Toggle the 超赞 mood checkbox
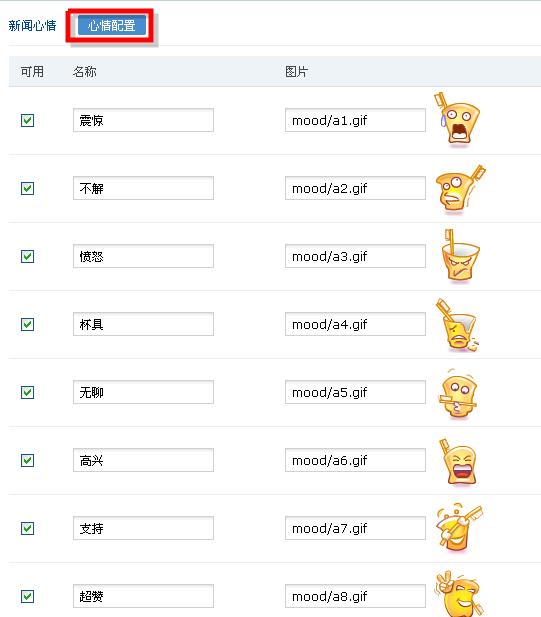The width and height of the screenshot is (541, 617). pyautogui.click(x=28, y=597)
